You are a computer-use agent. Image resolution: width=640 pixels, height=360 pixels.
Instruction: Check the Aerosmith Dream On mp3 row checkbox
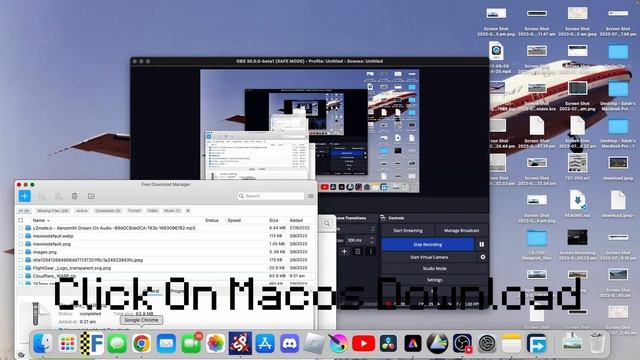(x=20, y=228)
